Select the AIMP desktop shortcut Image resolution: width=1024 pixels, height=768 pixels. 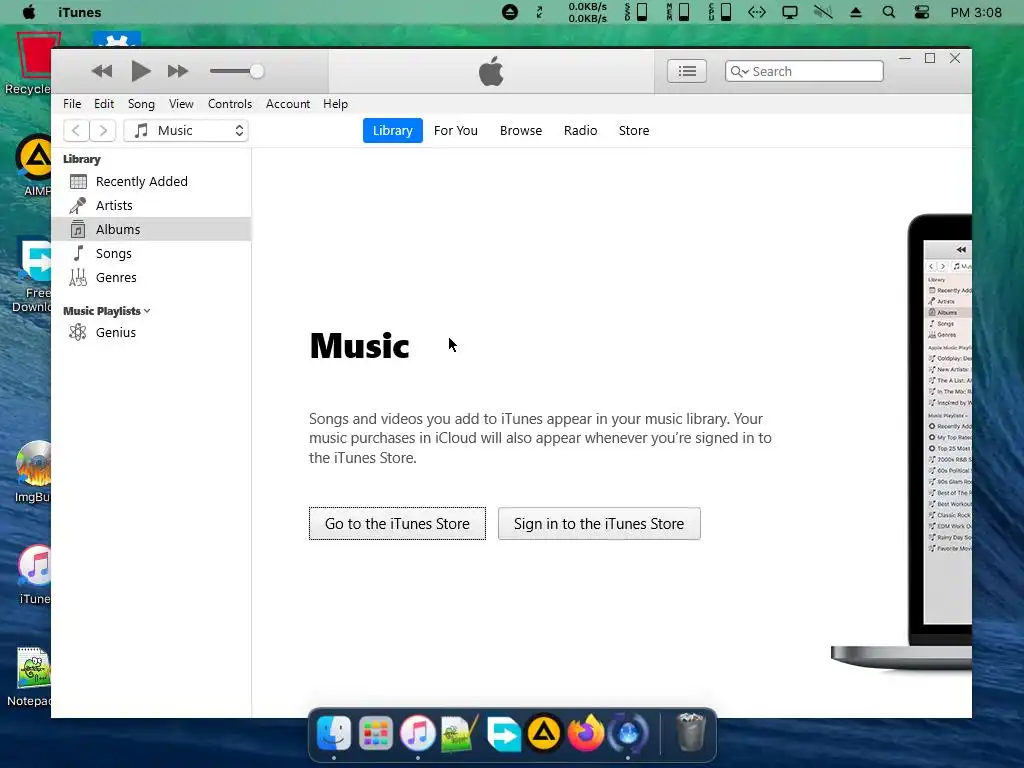pyautogui.click(x=33, y=165)
